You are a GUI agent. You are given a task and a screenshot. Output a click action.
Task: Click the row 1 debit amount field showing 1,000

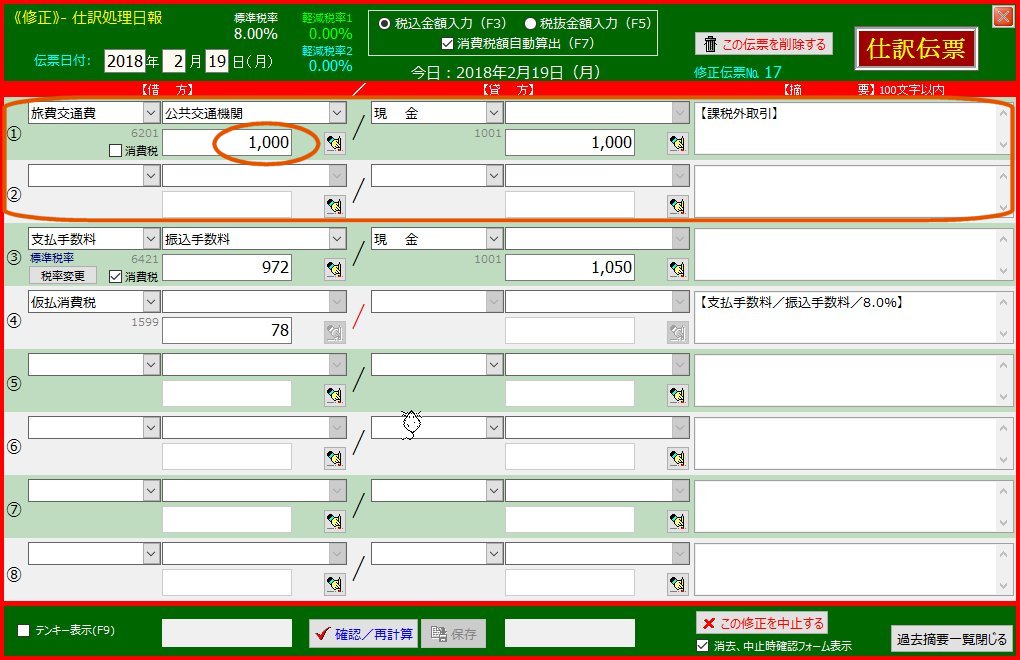click(227, 143)
